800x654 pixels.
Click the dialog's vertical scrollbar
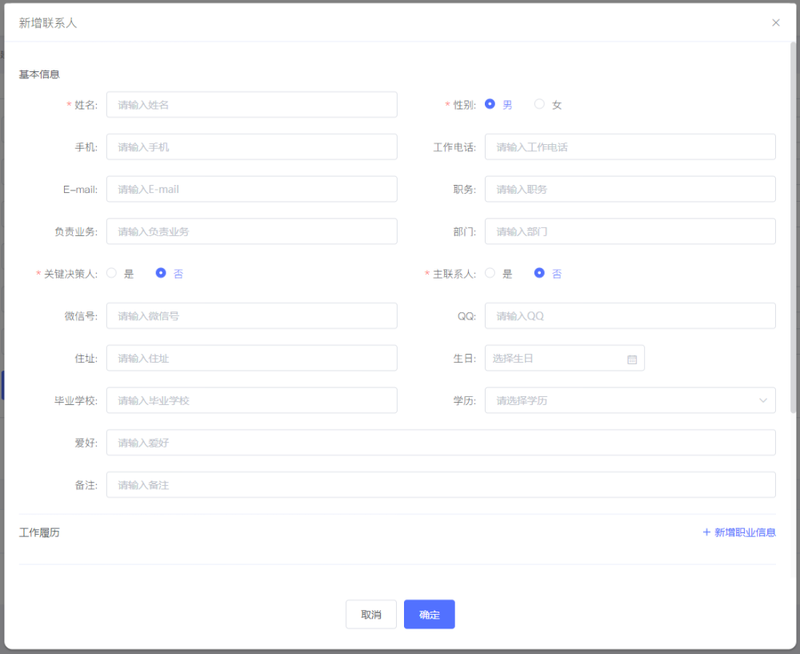pyautogui.click(x=793, y=228)
